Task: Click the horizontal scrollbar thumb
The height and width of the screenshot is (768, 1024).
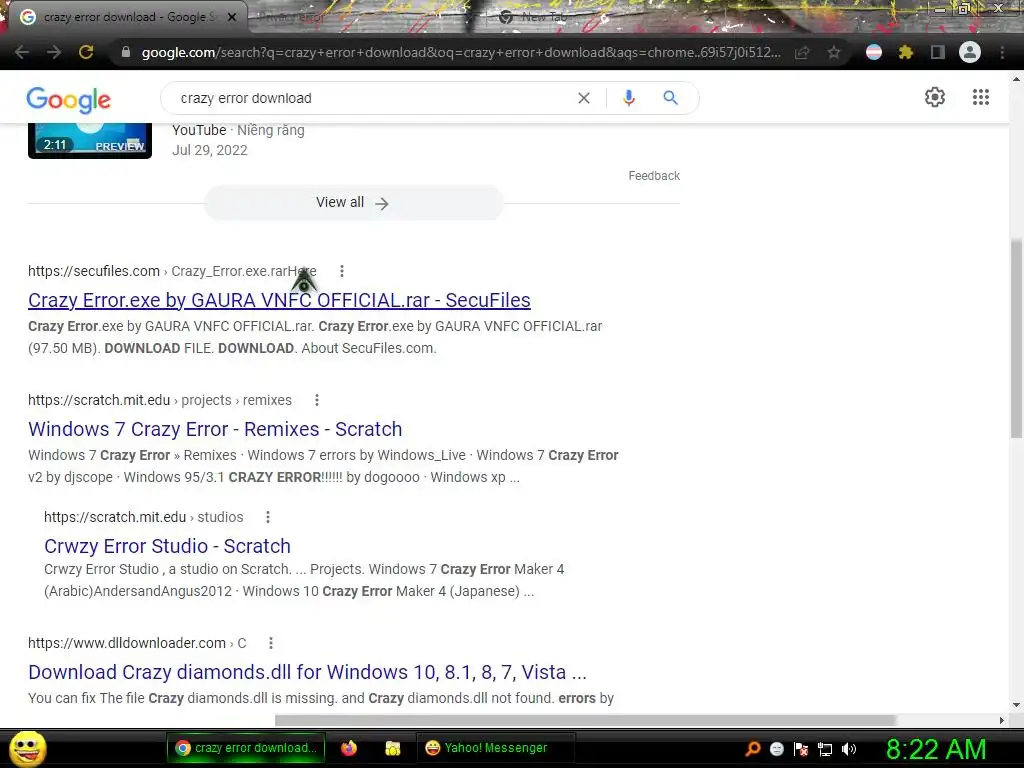Action: (x=585, y=720)
